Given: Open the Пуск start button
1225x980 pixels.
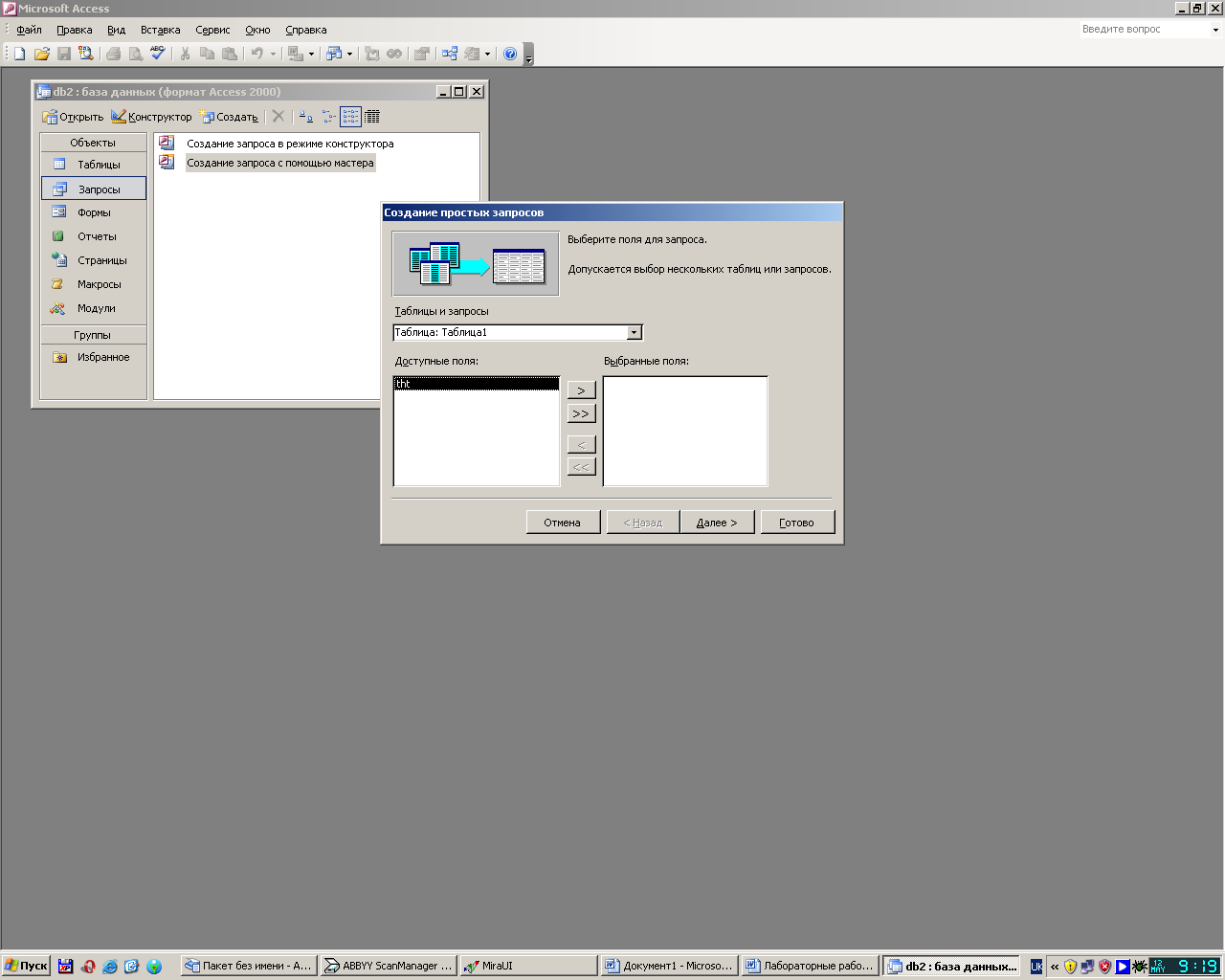Looking at the screenshot, I should pos(26,967).
